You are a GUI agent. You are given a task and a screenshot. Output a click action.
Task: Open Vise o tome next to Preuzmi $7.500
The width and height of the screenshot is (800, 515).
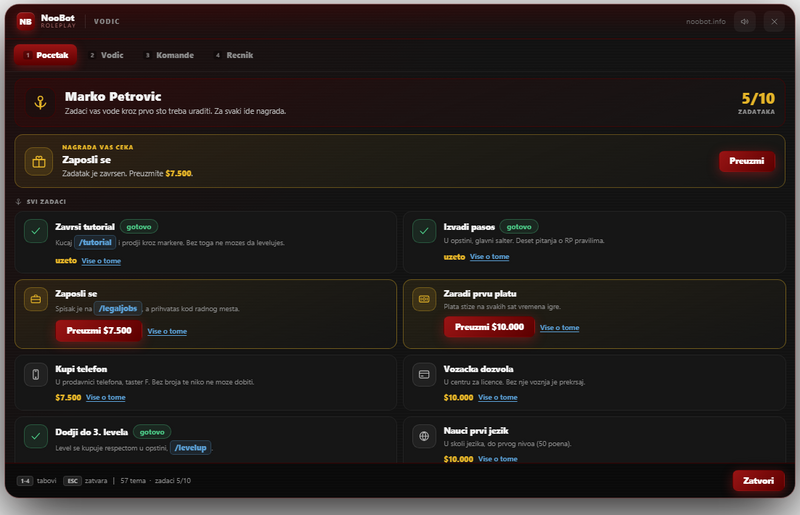point(167,331)
